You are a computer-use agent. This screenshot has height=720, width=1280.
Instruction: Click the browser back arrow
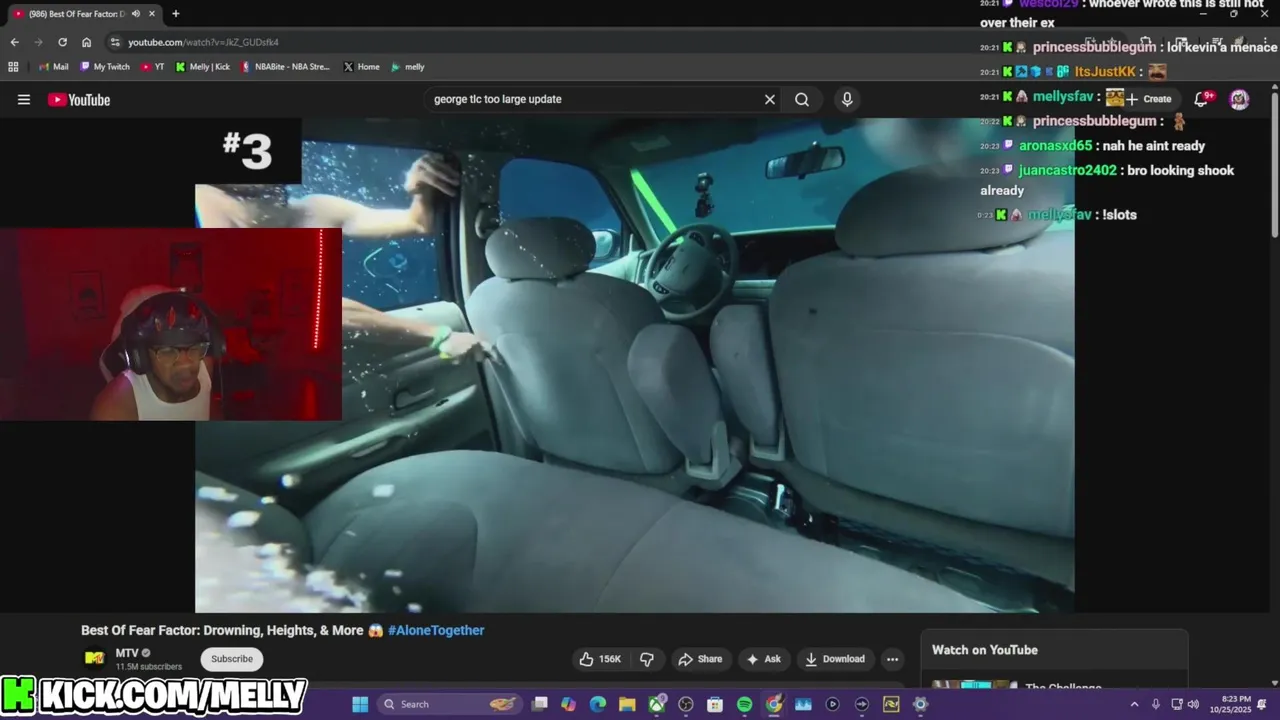pyautogui.click(x=14, y=42)
